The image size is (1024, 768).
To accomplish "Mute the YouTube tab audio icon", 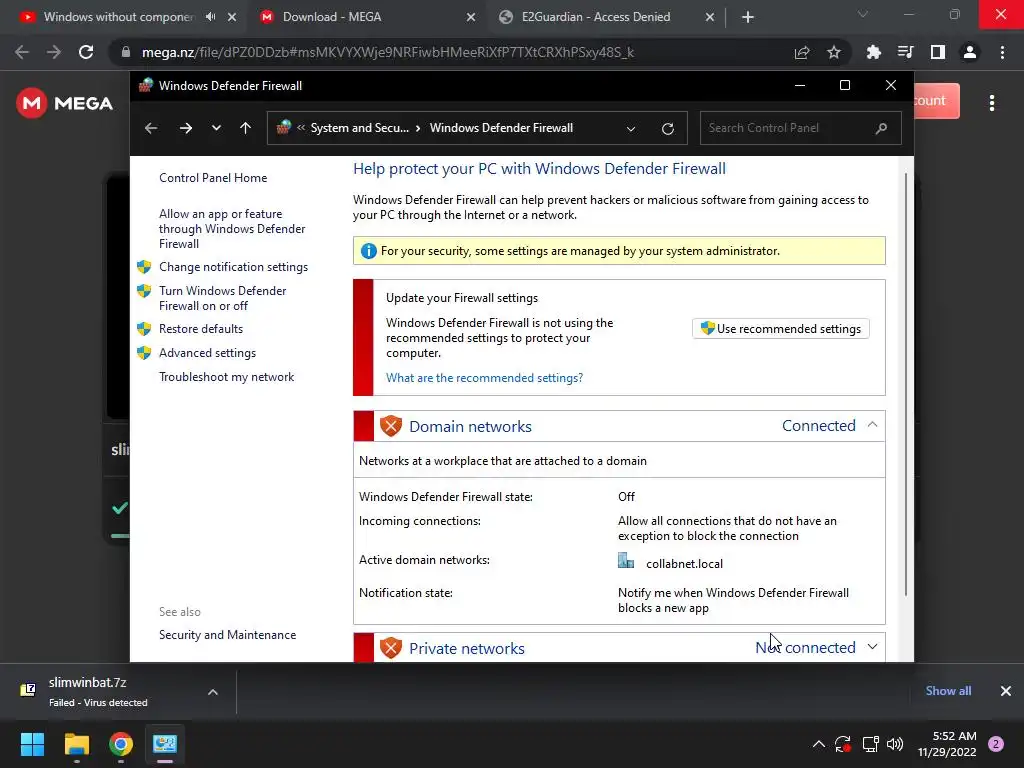I will [x=210, y=17].
